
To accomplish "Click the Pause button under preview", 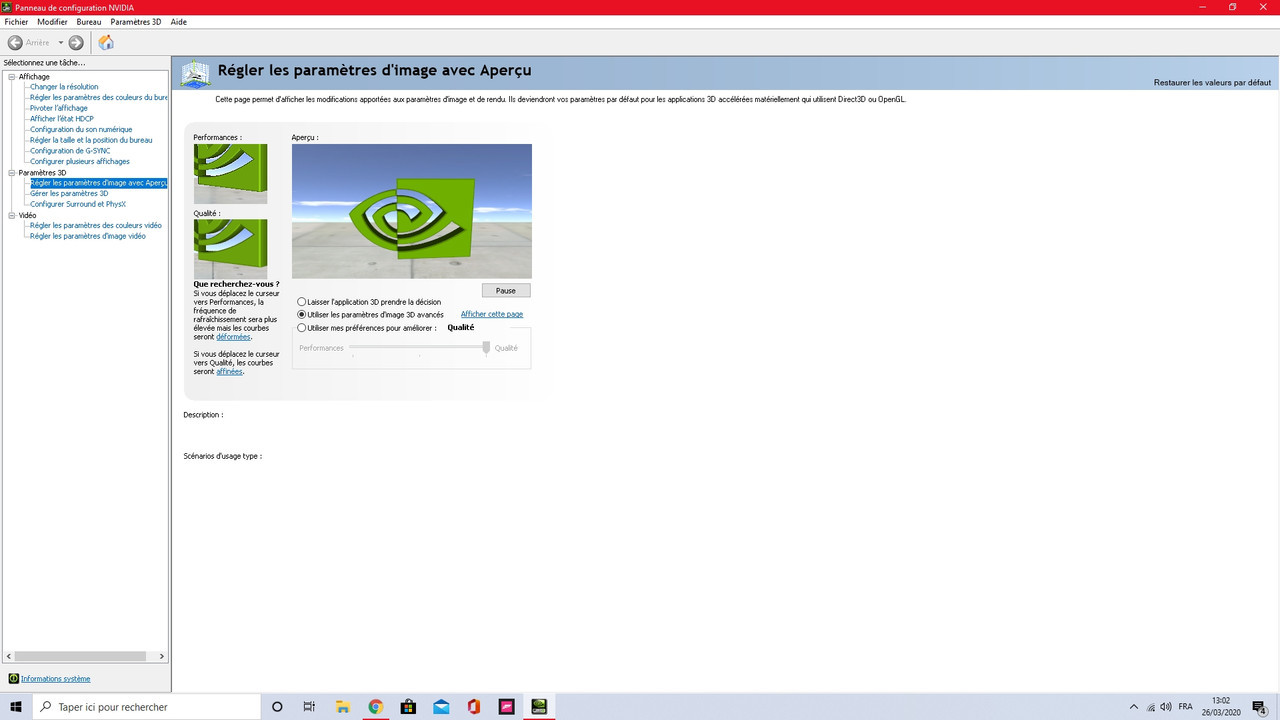I will [506, 291].
